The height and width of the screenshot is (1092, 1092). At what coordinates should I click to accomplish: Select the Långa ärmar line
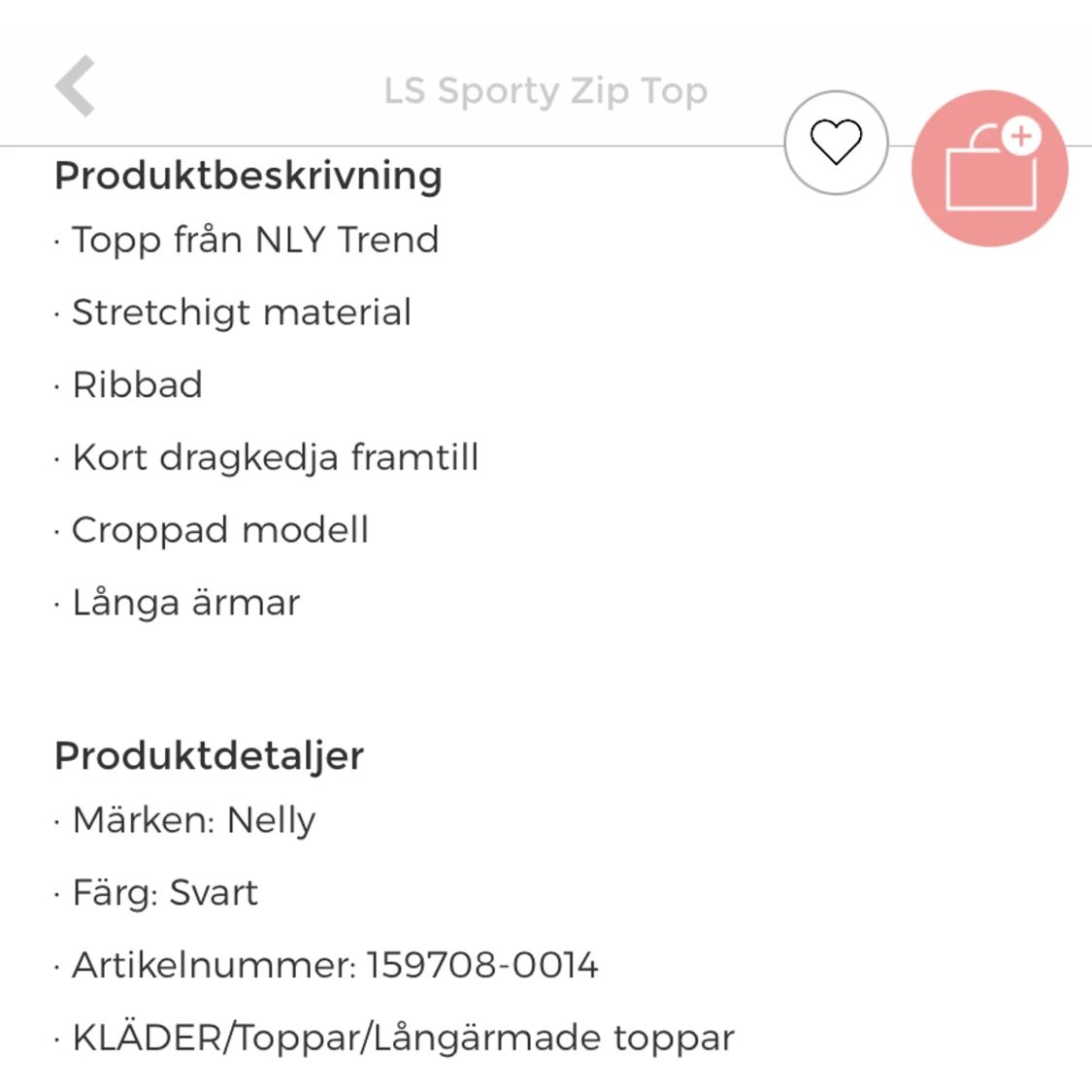pos(186,603)
